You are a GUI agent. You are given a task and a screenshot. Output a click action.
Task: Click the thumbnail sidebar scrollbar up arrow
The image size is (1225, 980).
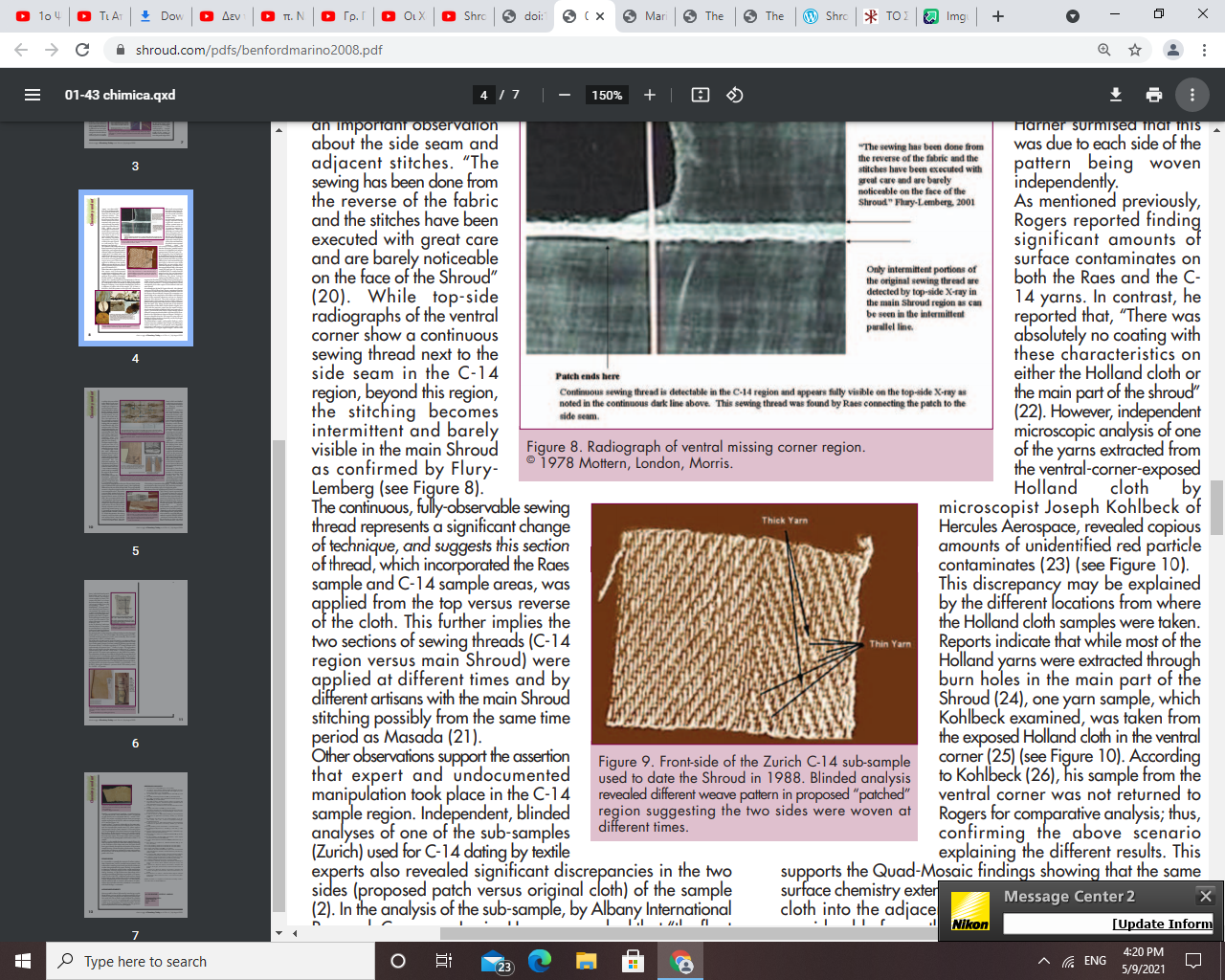point(278,130)
